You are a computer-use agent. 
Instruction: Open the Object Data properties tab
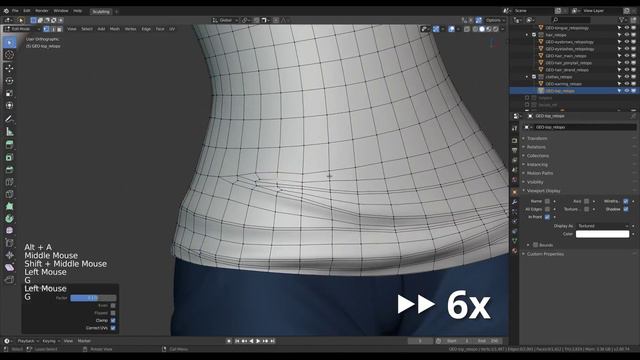514,241
